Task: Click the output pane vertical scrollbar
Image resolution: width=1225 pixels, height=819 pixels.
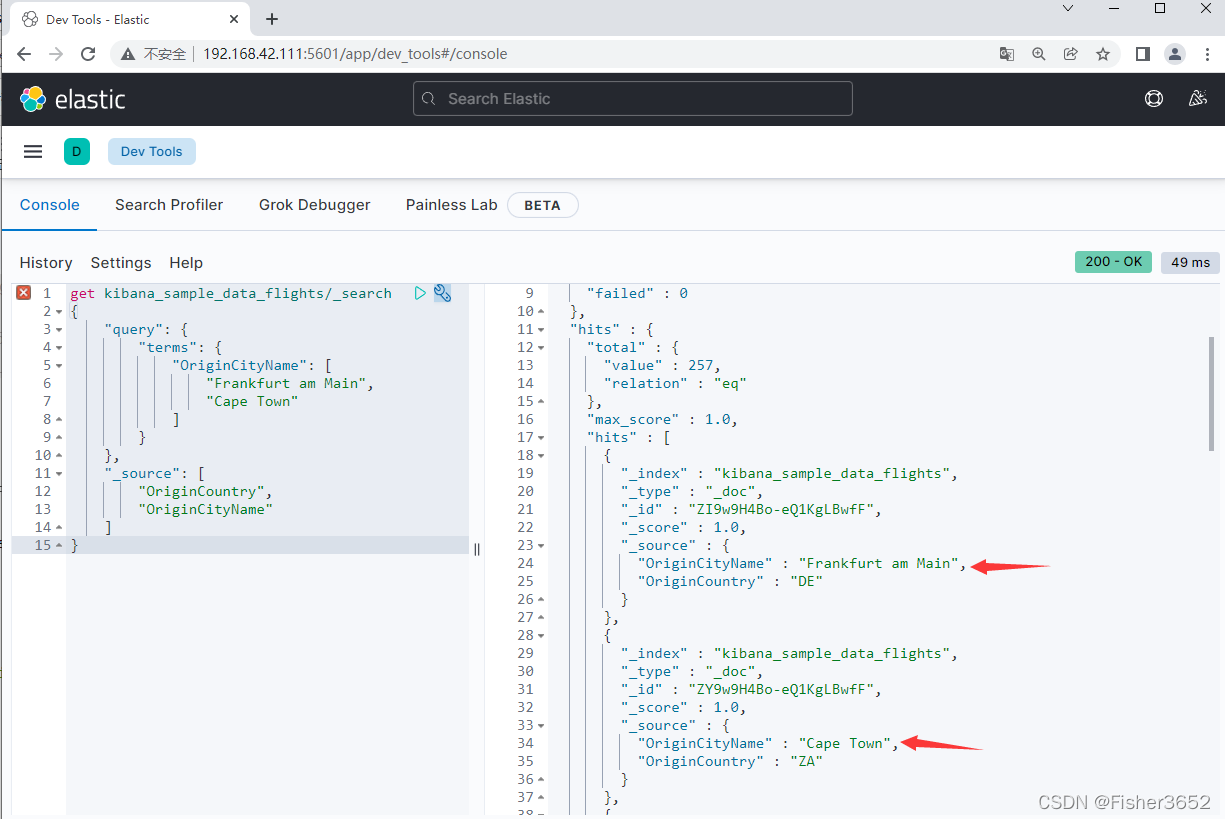Action: pos(1211,393)
